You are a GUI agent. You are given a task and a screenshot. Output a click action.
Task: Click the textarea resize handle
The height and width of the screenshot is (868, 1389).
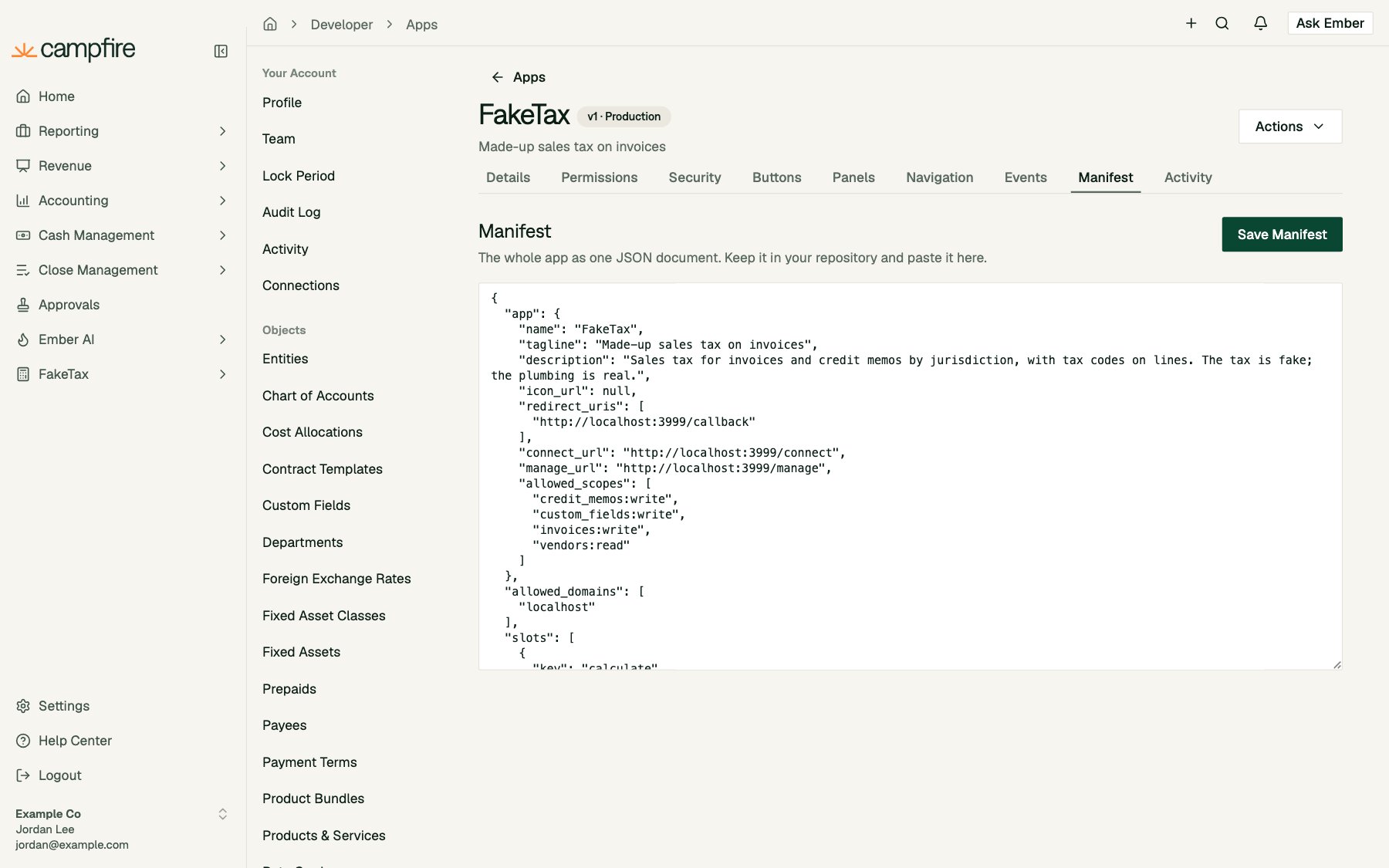(x=1337, y=664)
